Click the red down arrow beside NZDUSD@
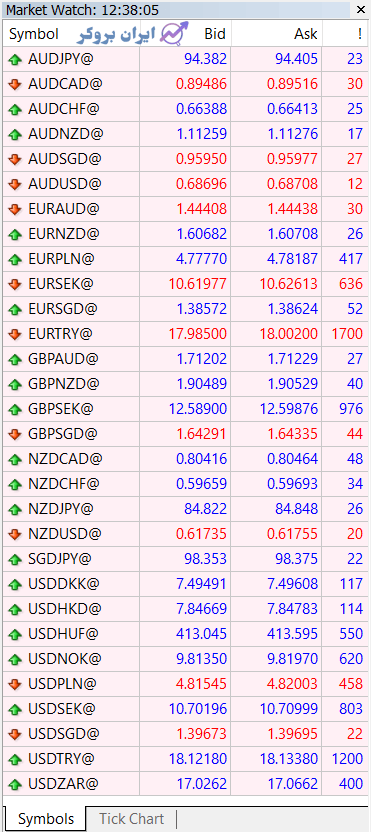 pos(14,534)
